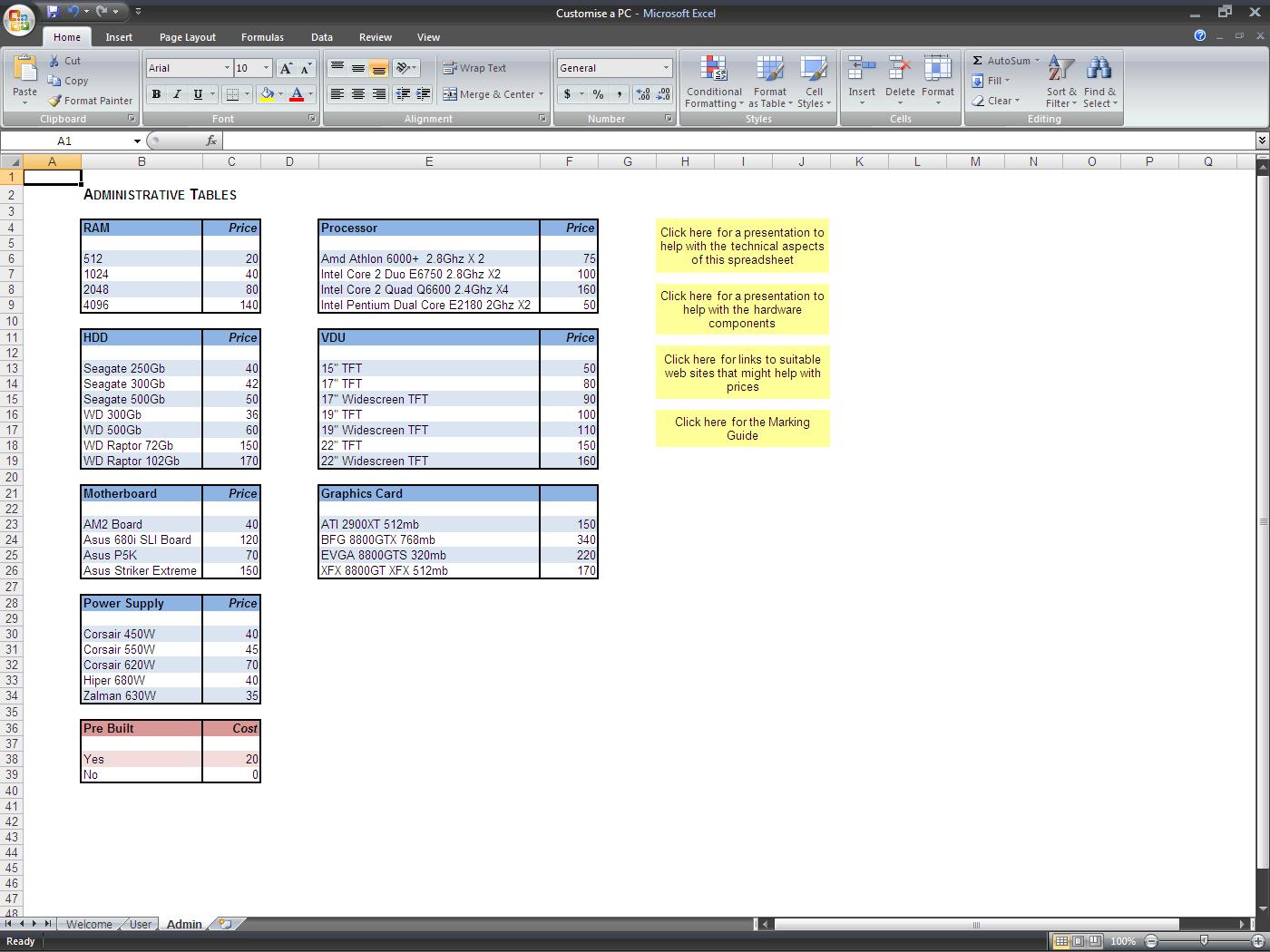Save the workbook from Quick Access toolbar
Screen dimensions: 1270x952
point(53,12)
